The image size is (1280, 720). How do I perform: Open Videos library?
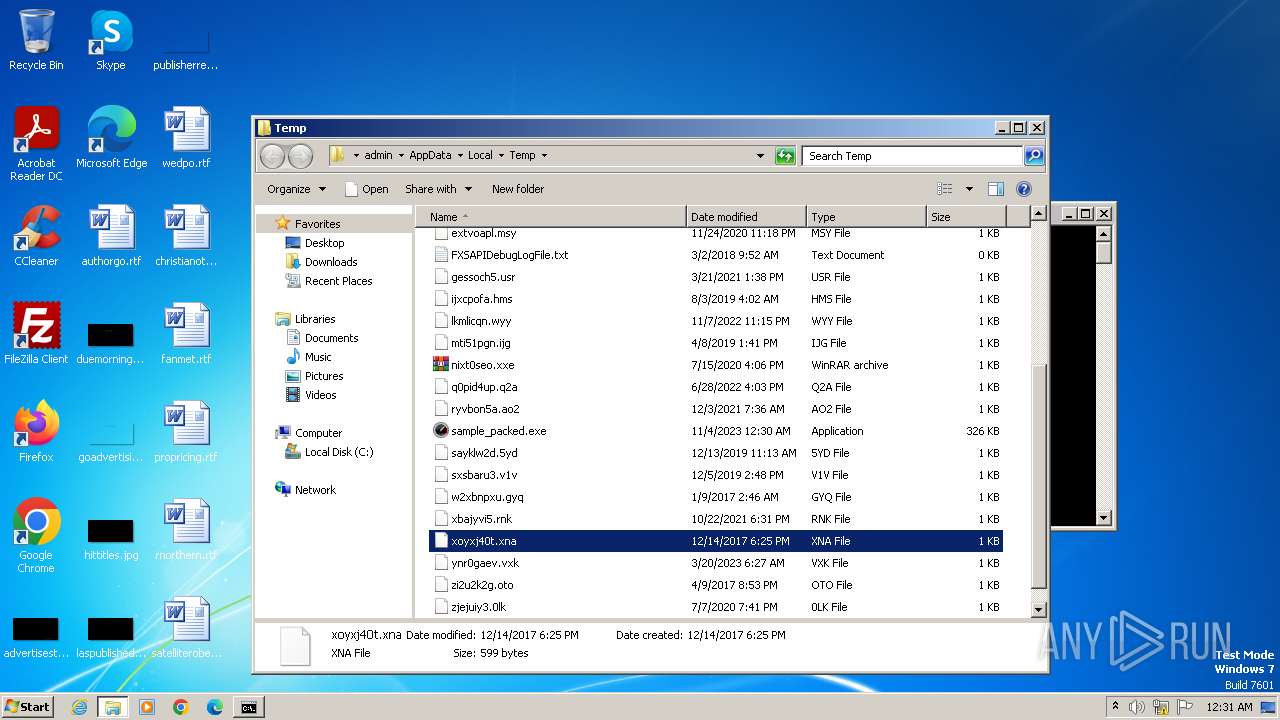click(320, 395)
